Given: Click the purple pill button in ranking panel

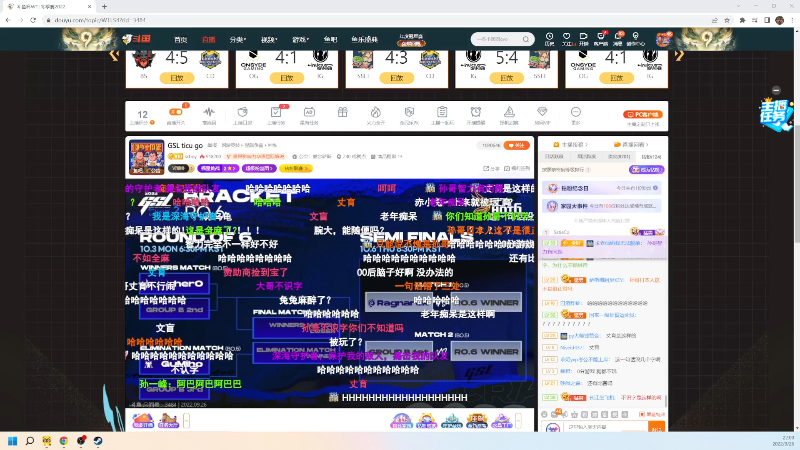Looking at the screenshot, I should 646,169.
